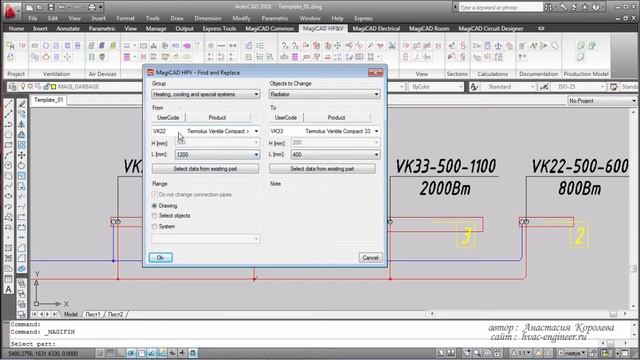Click the first ventilation duct icon in ribbon
The image size is (640, 360).
click(35, 46)
